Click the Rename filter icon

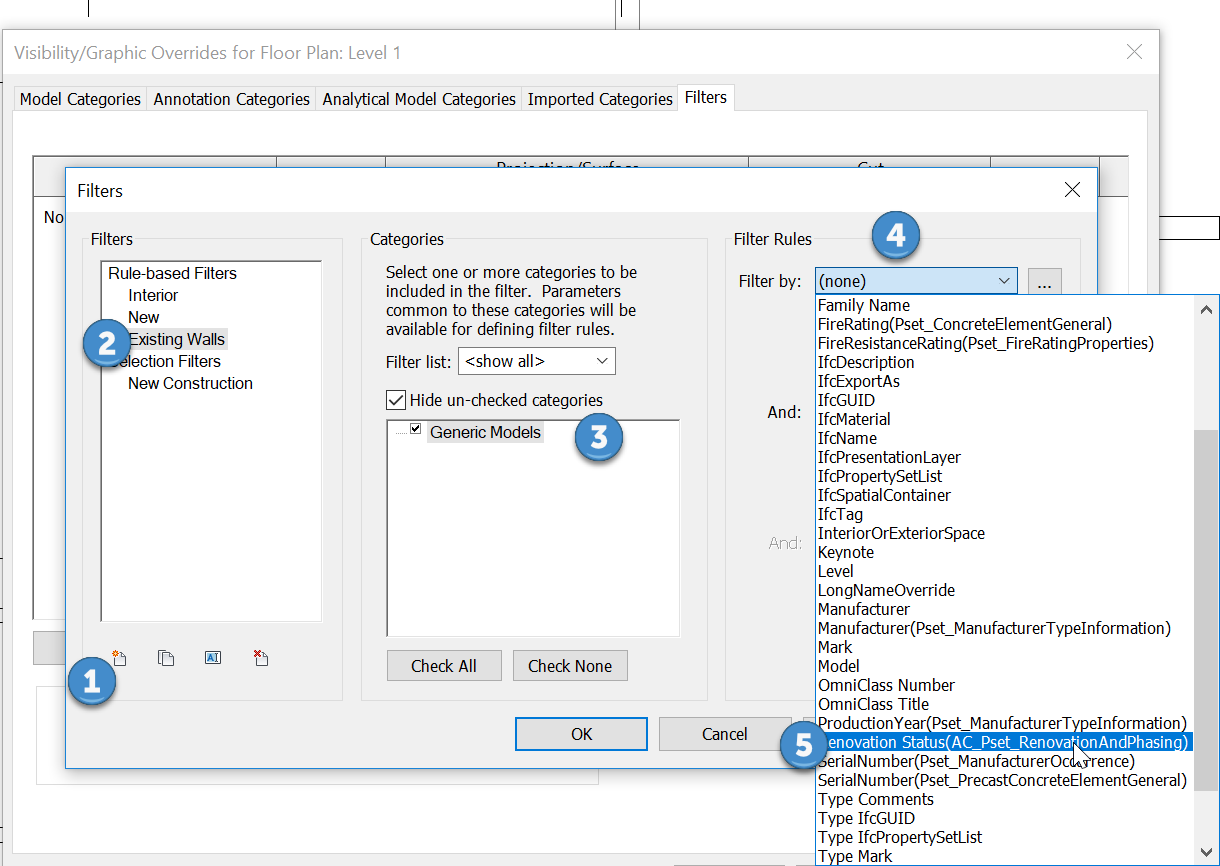pos(213,658)
